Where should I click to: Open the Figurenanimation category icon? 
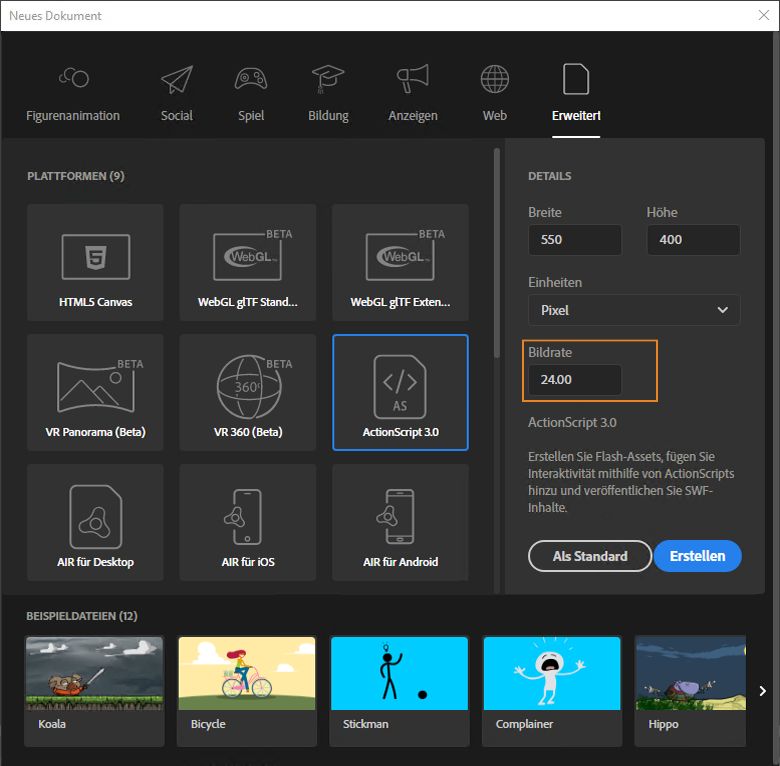(74, 78)
